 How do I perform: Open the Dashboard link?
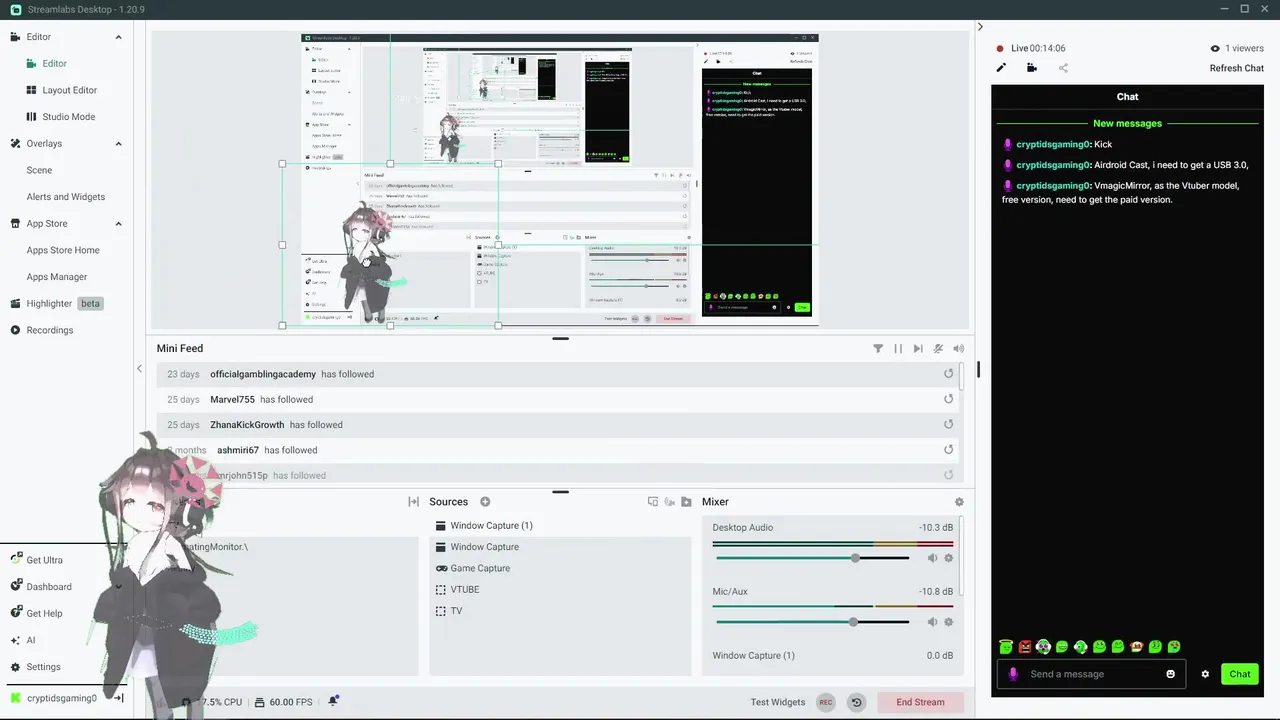48,587
